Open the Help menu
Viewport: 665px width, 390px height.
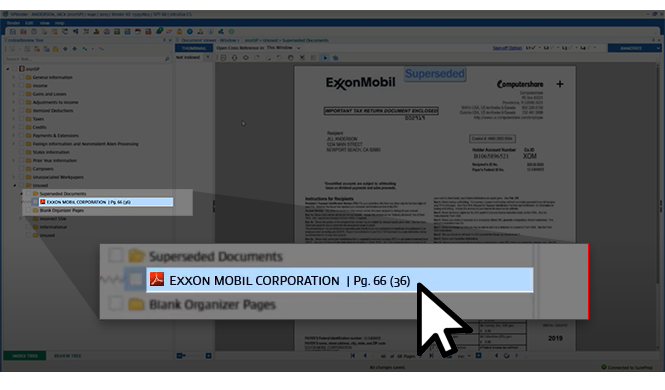59,23
